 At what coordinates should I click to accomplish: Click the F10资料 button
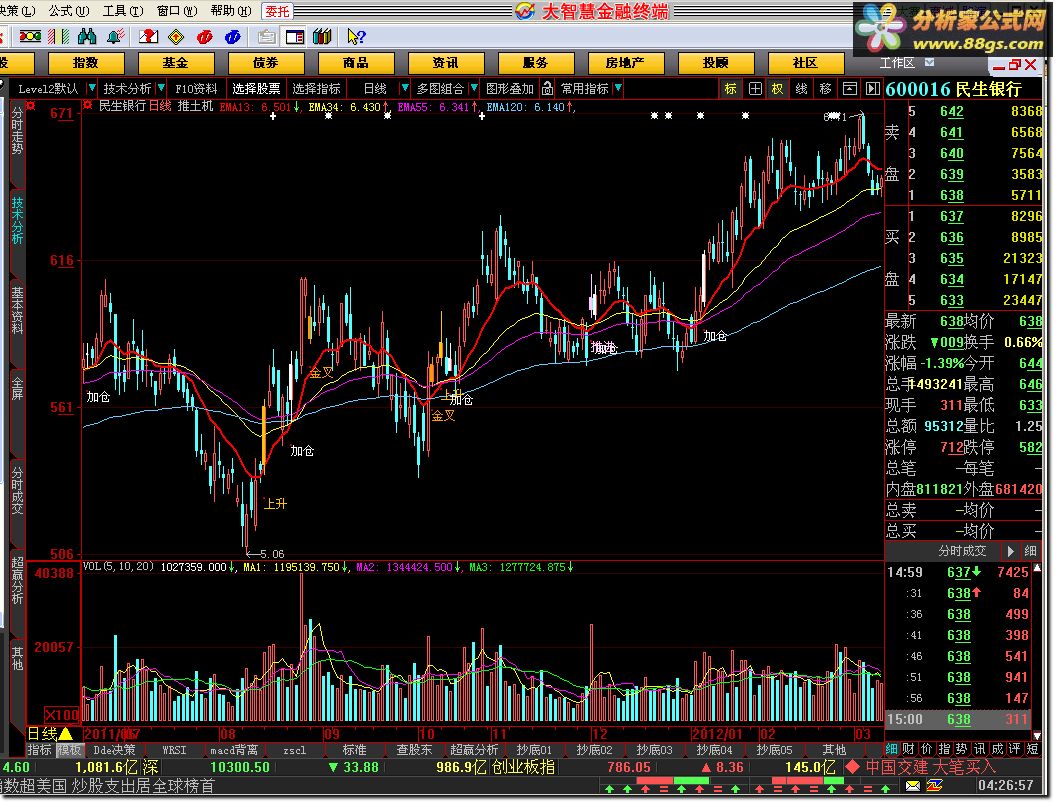click(x=196, y=88)
